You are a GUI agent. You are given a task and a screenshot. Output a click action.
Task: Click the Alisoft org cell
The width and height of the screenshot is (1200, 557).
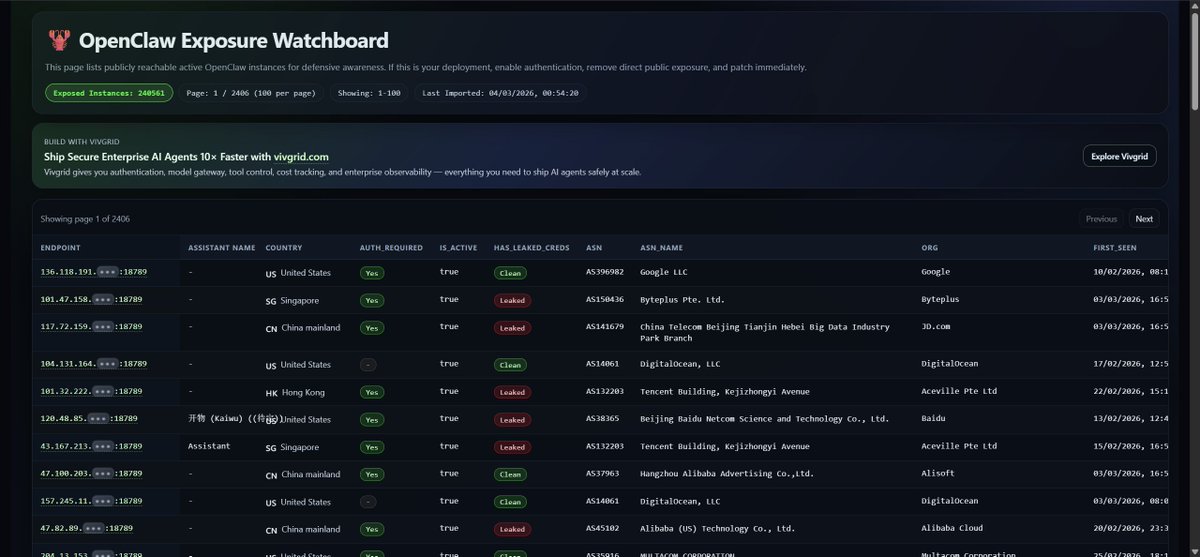click(938, 473)
